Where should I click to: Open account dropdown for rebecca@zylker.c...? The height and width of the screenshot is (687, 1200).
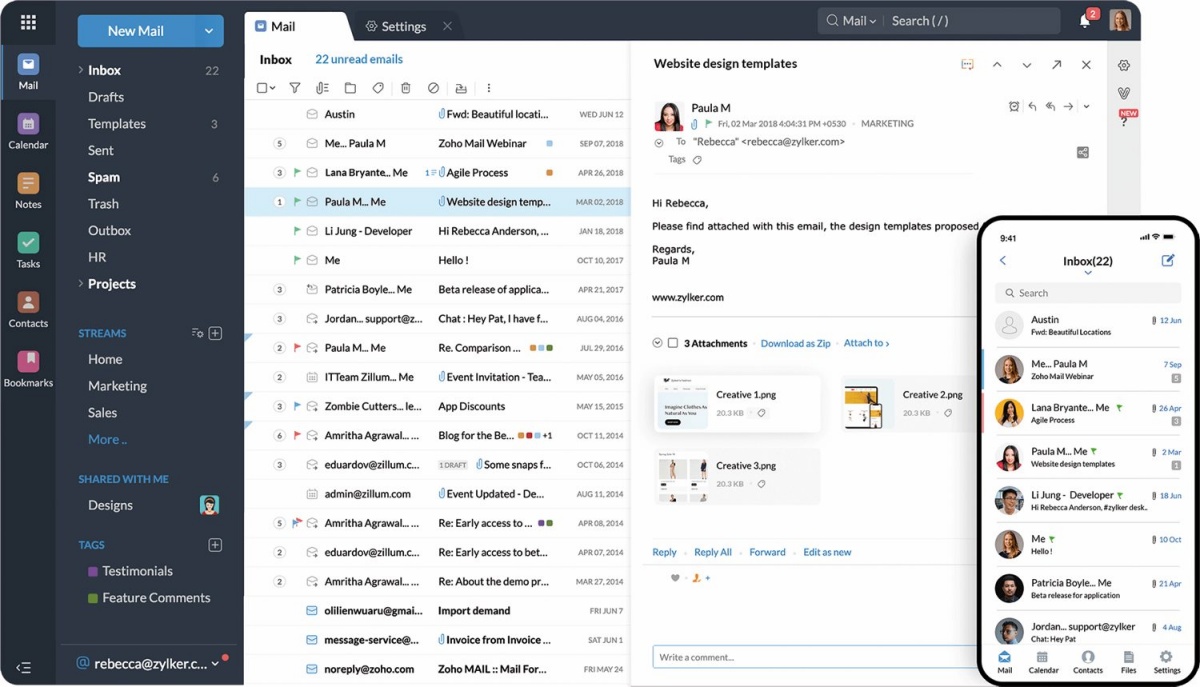pyautogui.click(x=215, y=664)
